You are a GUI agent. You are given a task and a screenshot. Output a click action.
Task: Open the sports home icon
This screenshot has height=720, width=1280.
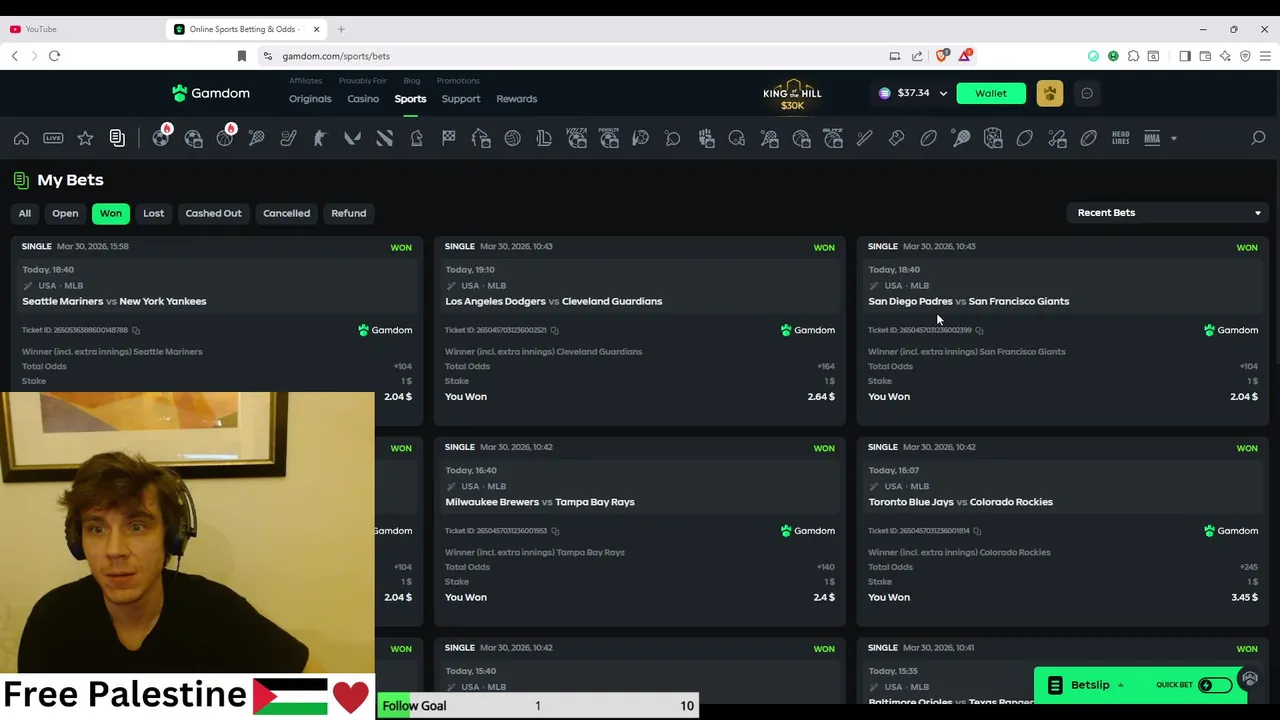pos(21,138)
